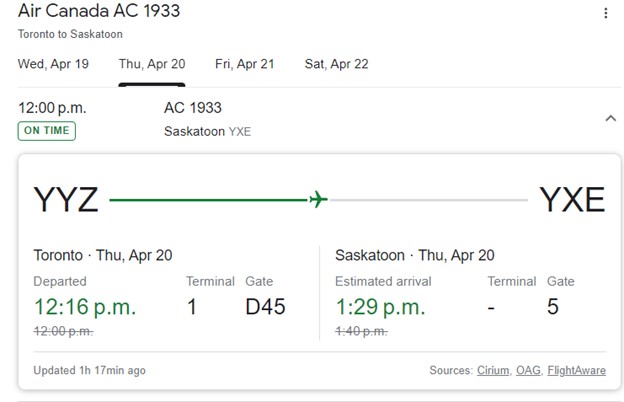Show flights for Fri, Apr 21
624x402 pixels.
coord(244,64)
